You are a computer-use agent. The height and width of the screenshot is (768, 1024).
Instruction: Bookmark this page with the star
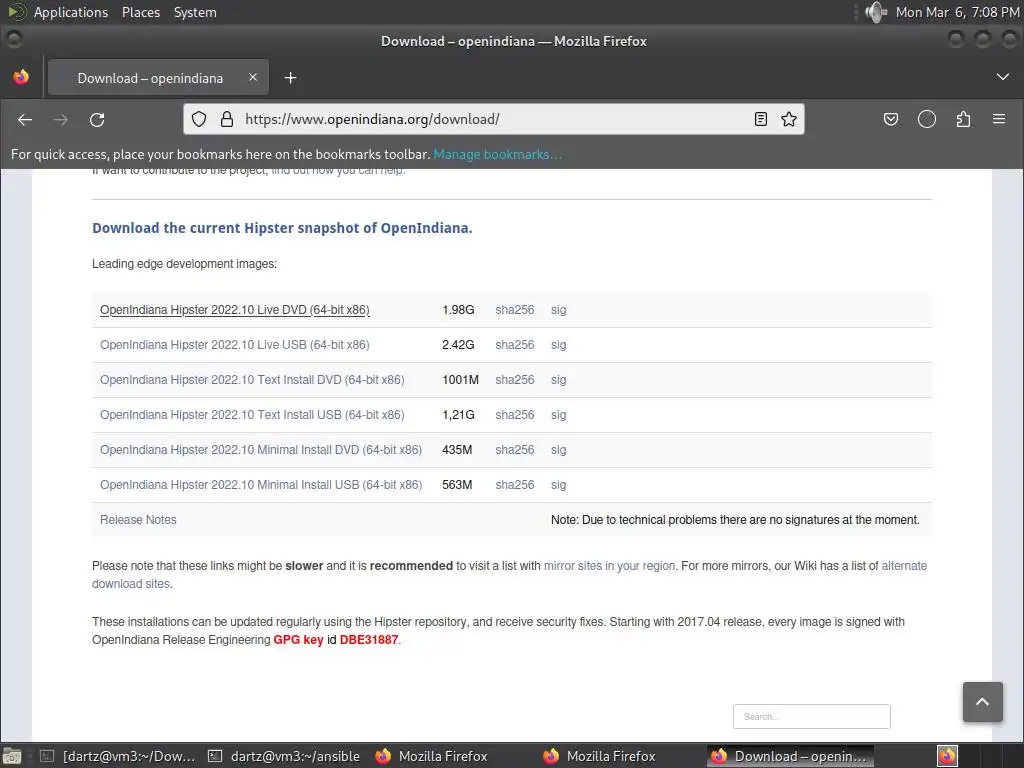tap(789, 119)
